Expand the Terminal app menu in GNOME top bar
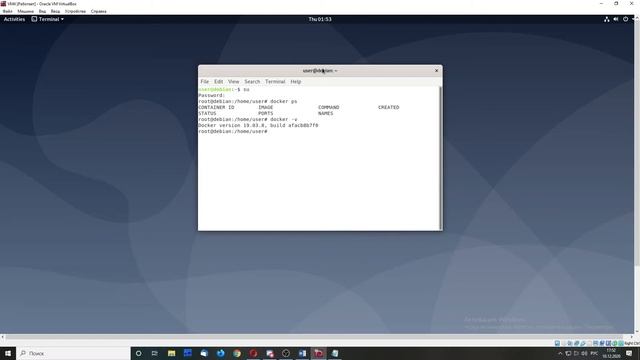This screenshot has height=360, width=640. coord(48,19)
